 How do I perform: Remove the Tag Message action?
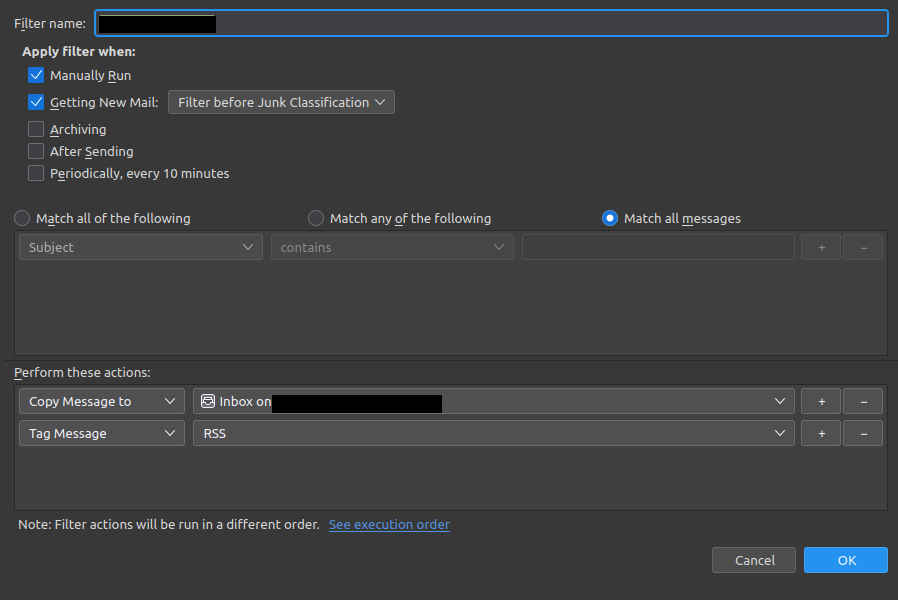(x=862, y=433)
